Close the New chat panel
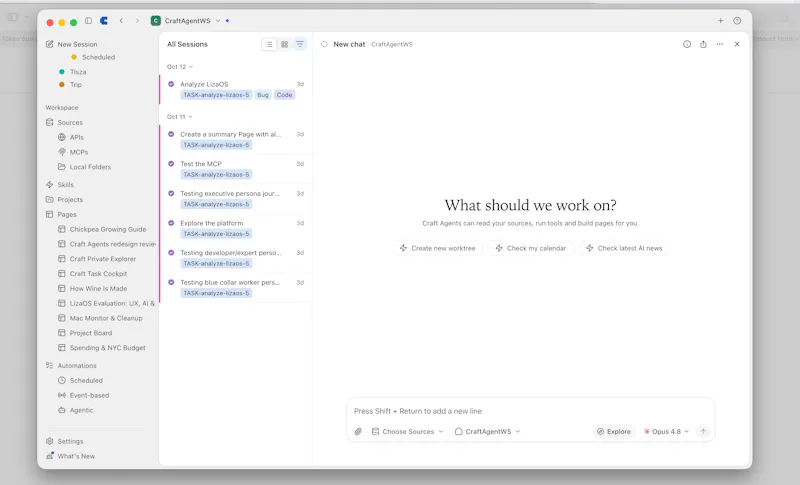The height and width of the screenshot is (485, 800). click(737, 44)
